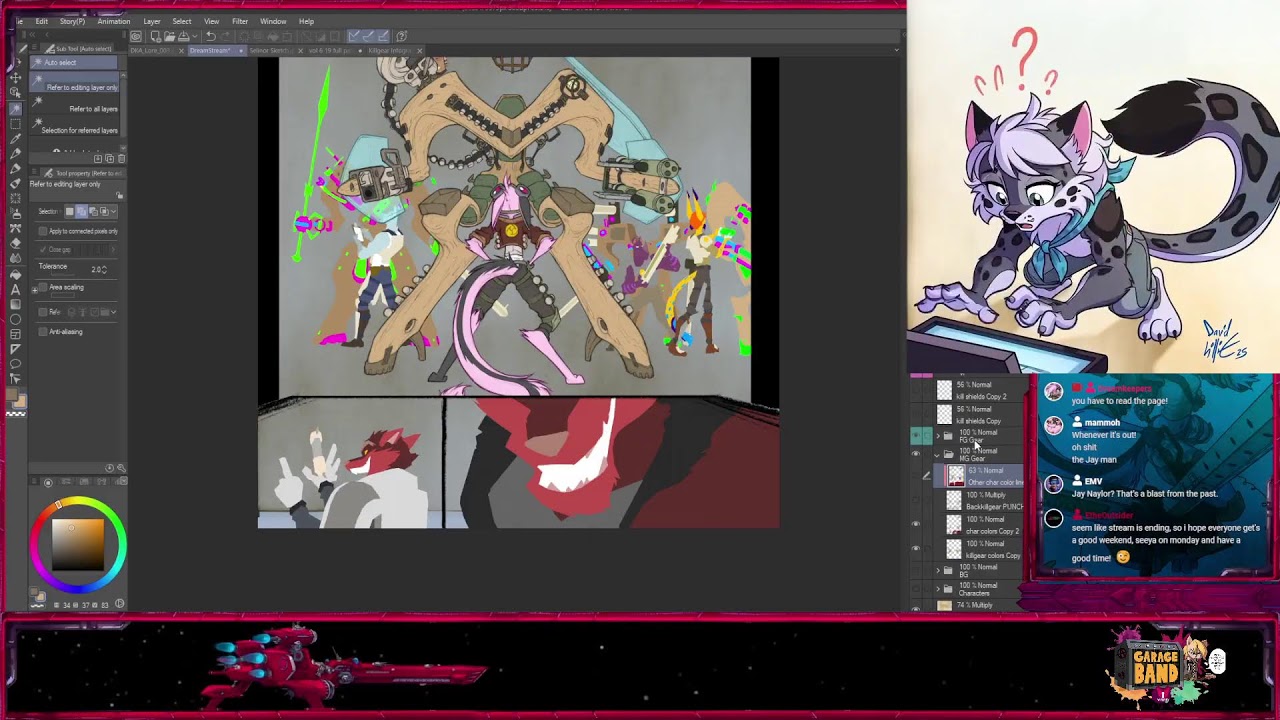Hide the MG Gear folder eye
Image resolution: width=1280 pixels, height=720 pixels.
coord(916,453)
